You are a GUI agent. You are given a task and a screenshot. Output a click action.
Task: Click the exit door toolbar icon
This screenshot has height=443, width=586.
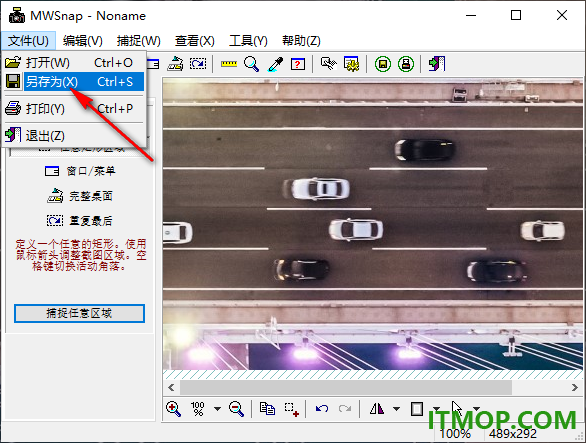tap(437, 64)
